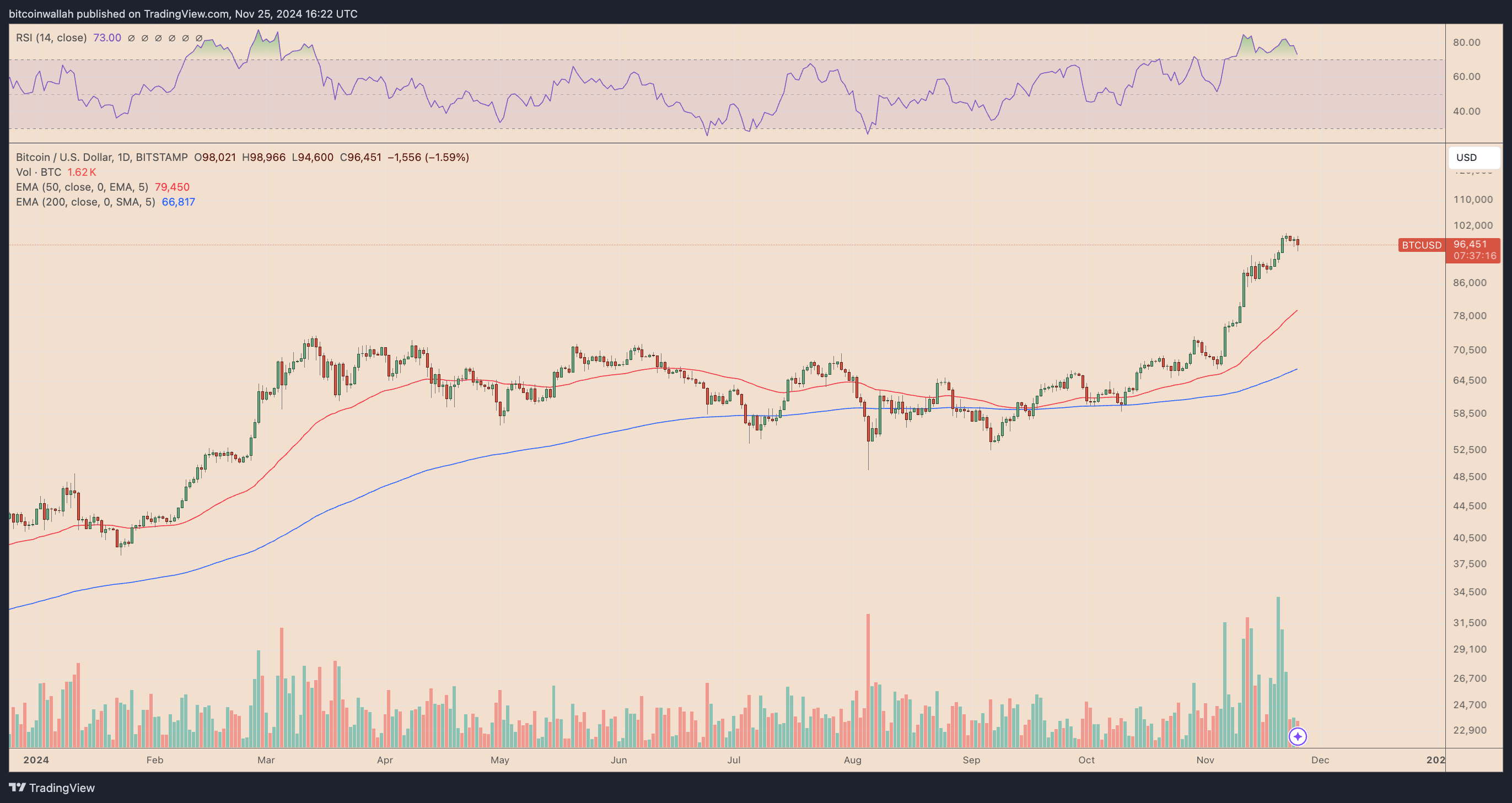Screen dimensions: 1512x803
Task: Click the 52,500 price axis label
Action: coord(1470,450)
